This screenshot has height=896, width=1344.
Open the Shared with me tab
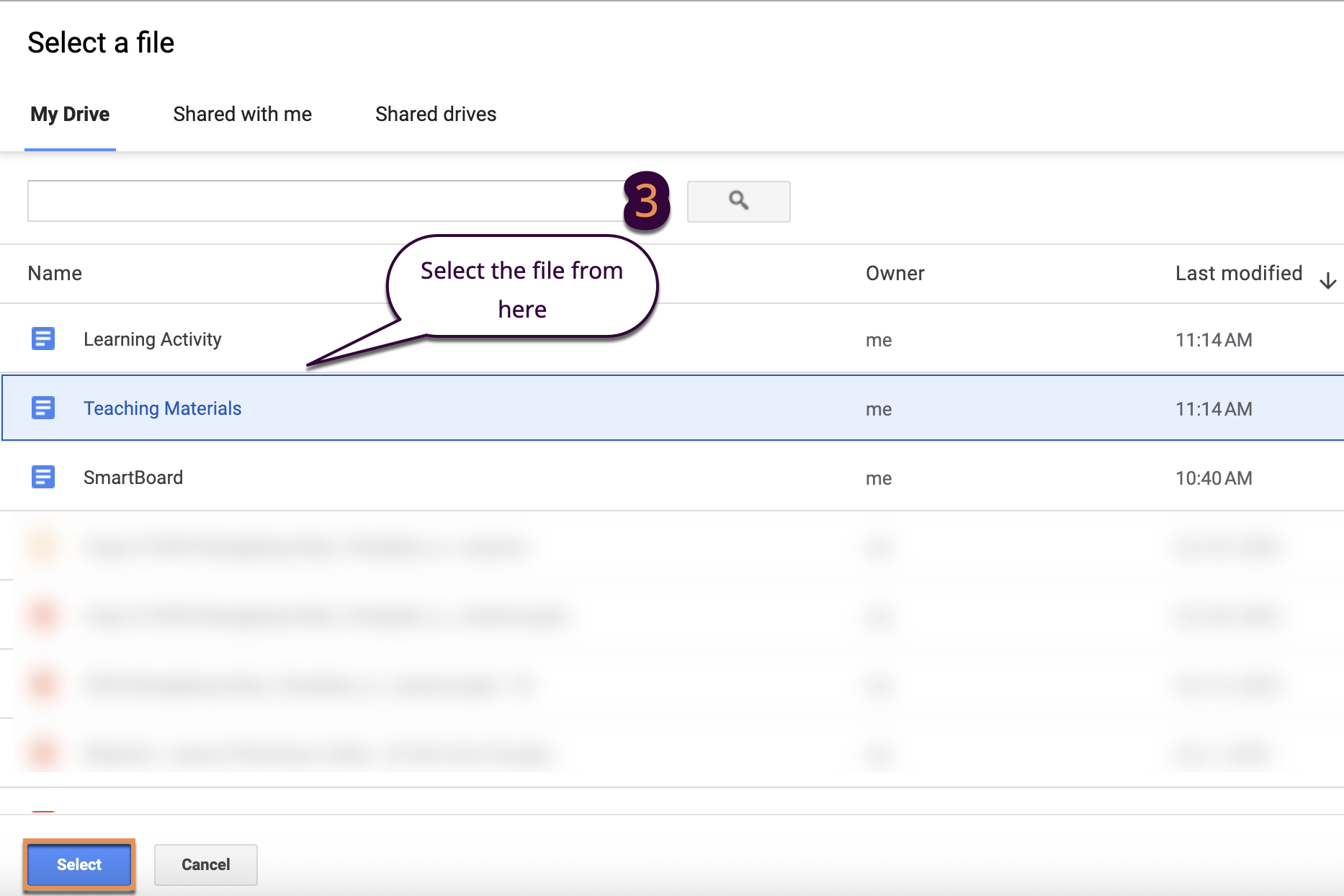click(242, 115)
